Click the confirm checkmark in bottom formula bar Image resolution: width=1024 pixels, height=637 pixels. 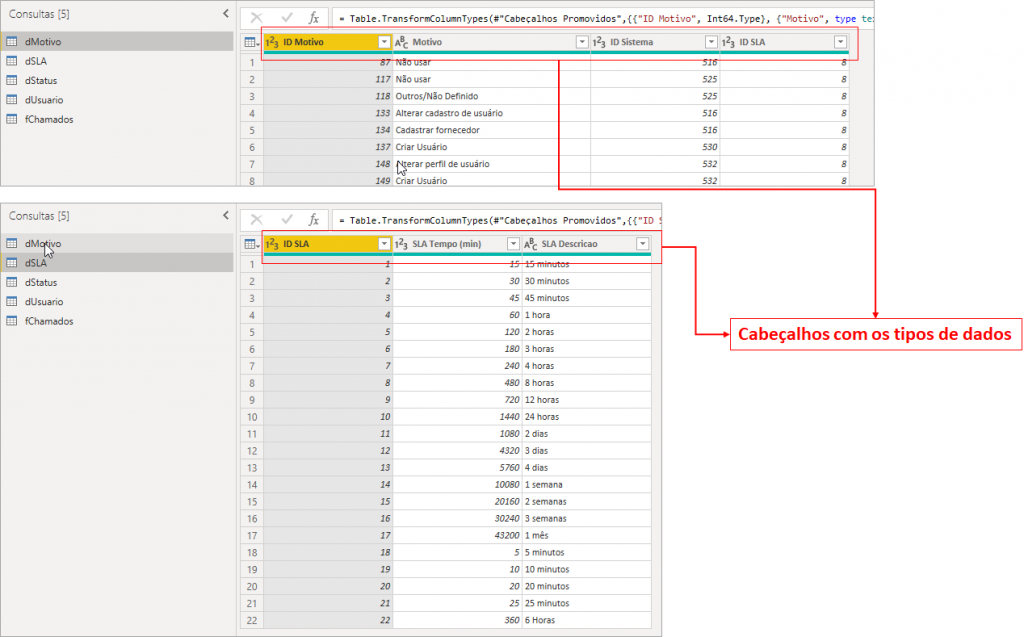pos(287,220)
